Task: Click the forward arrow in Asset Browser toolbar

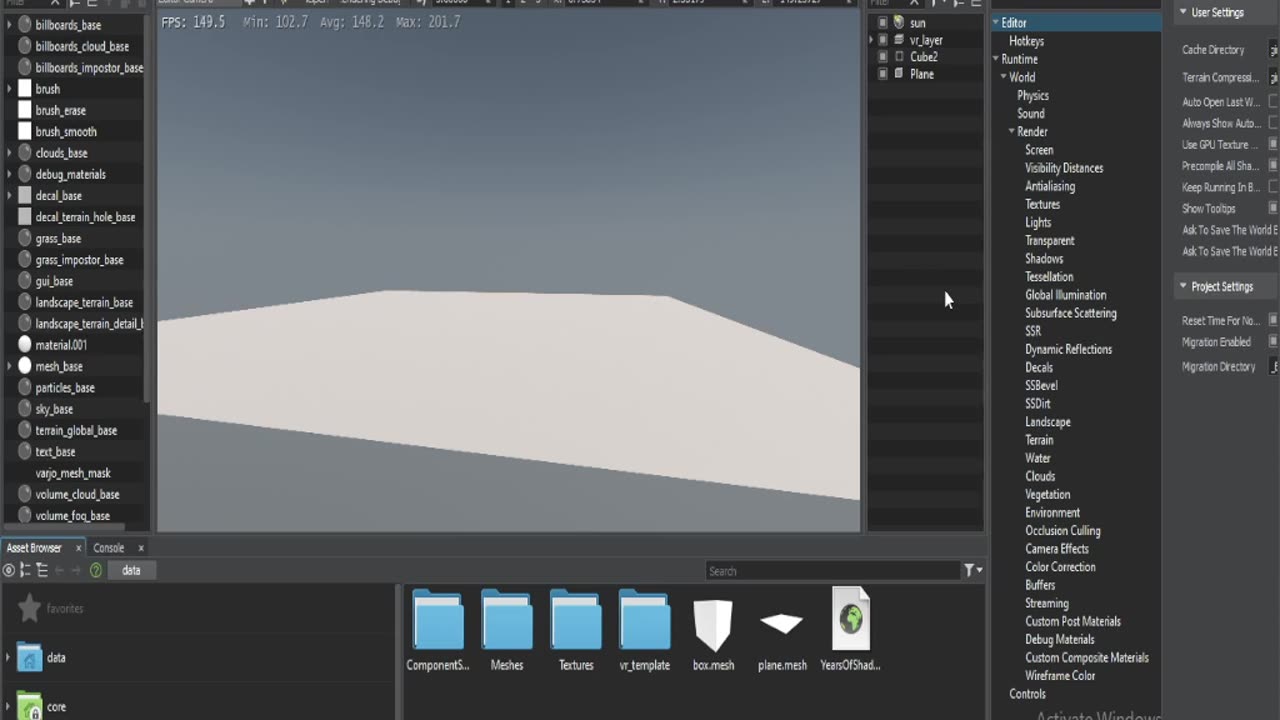Action: coord(76,570)
